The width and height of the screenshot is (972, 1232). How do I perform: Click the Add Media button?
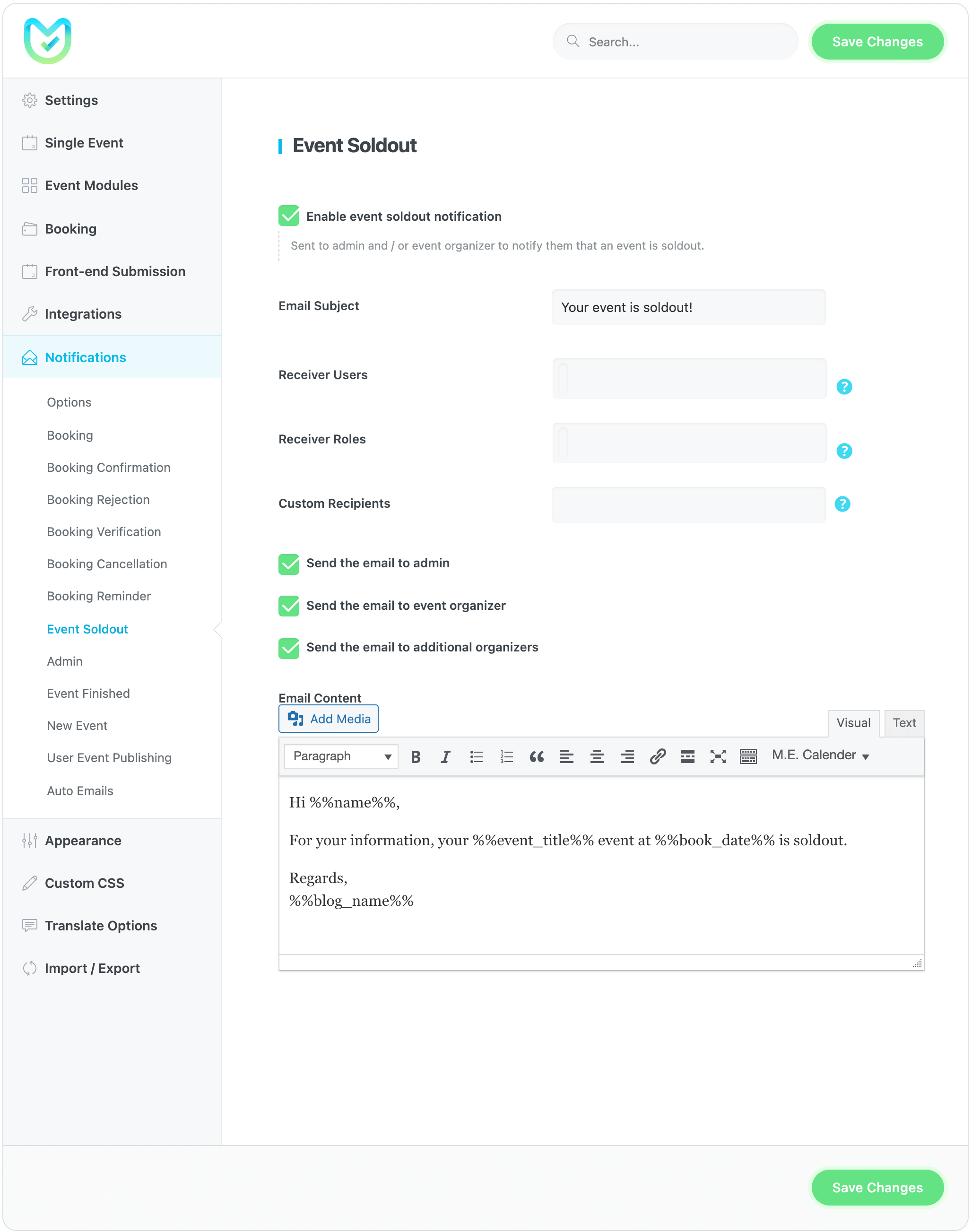point(329,719)
